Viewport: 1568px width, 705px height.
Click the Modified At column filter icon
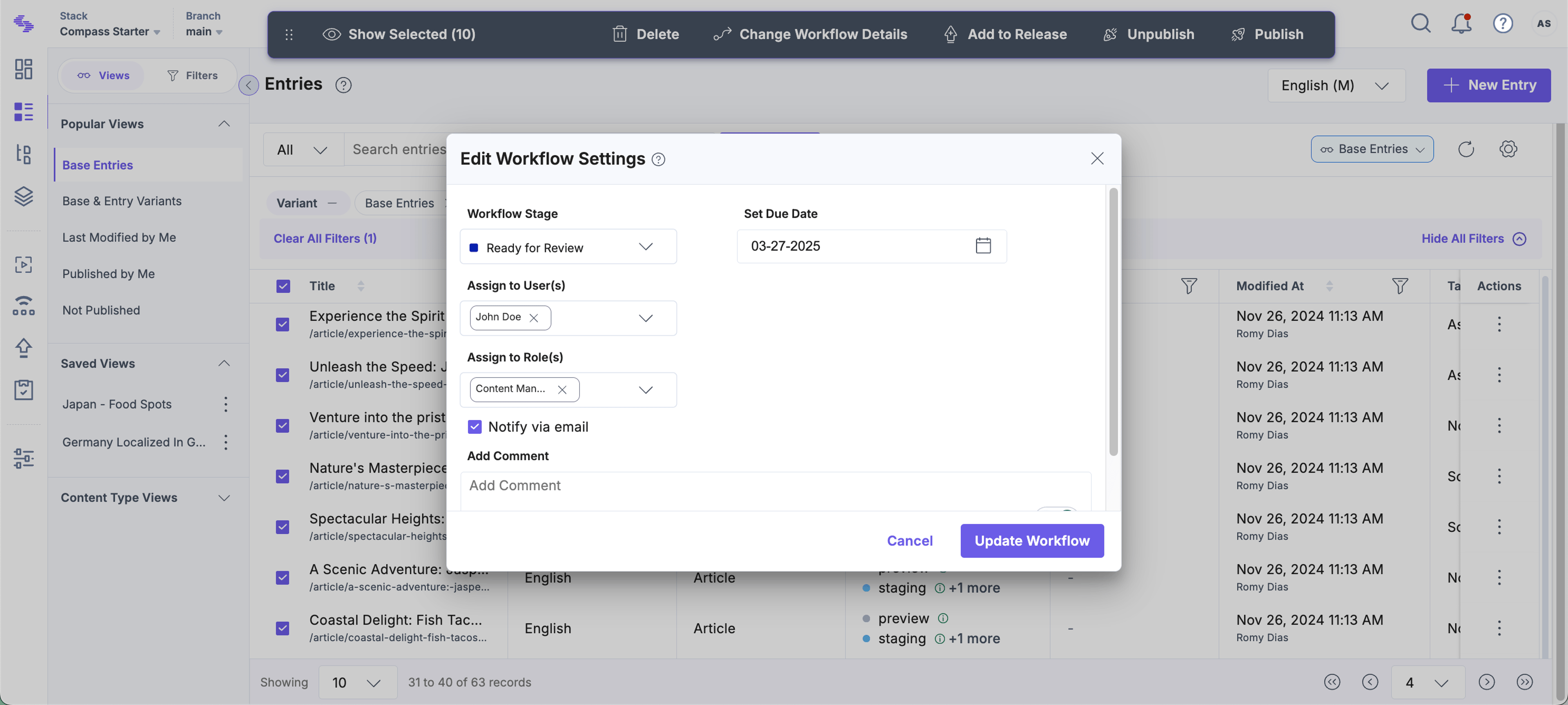[x=1399, y=286]
